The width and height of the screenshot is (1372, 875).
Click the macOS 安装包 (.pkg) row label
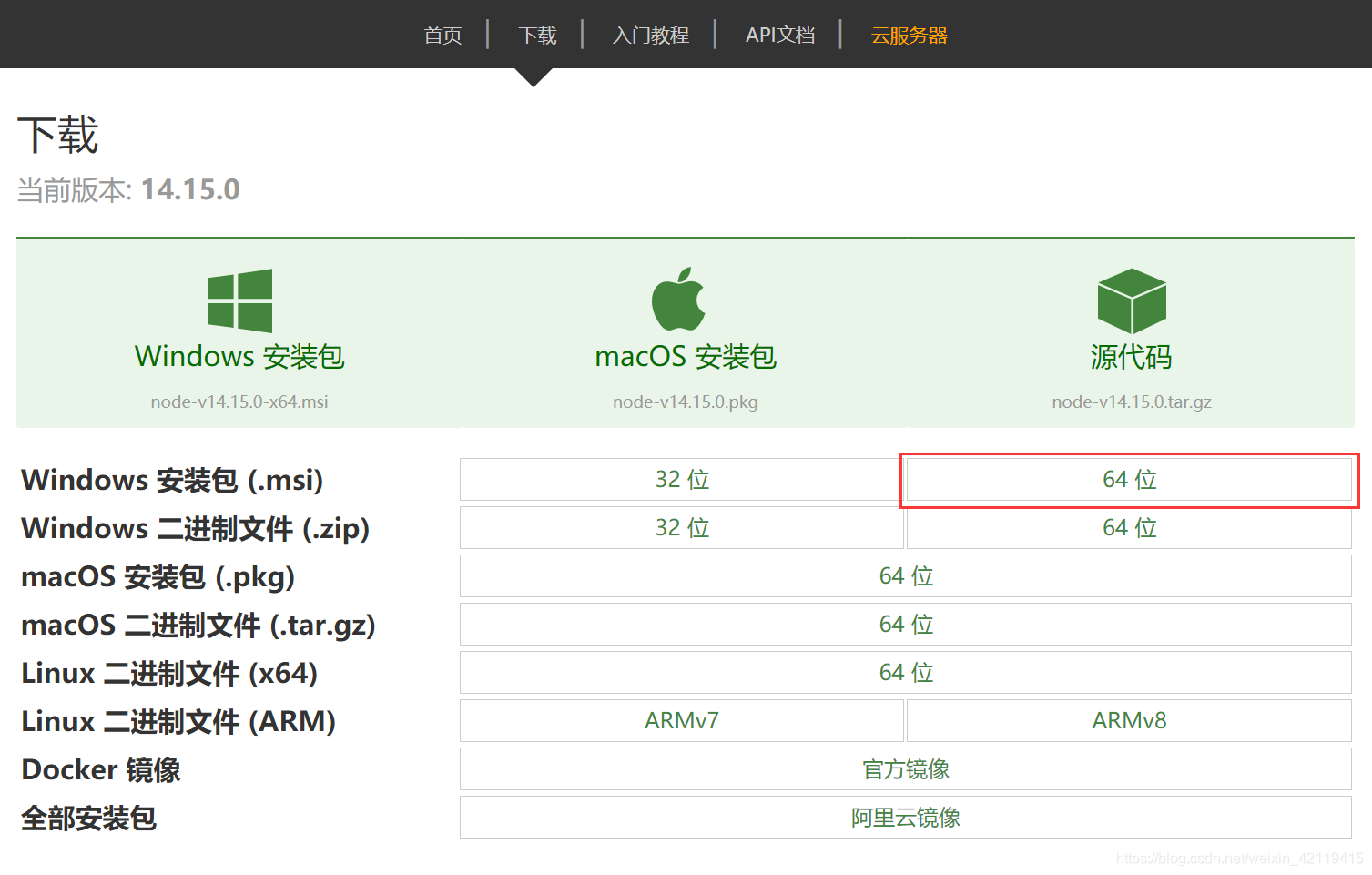(158, 576)
